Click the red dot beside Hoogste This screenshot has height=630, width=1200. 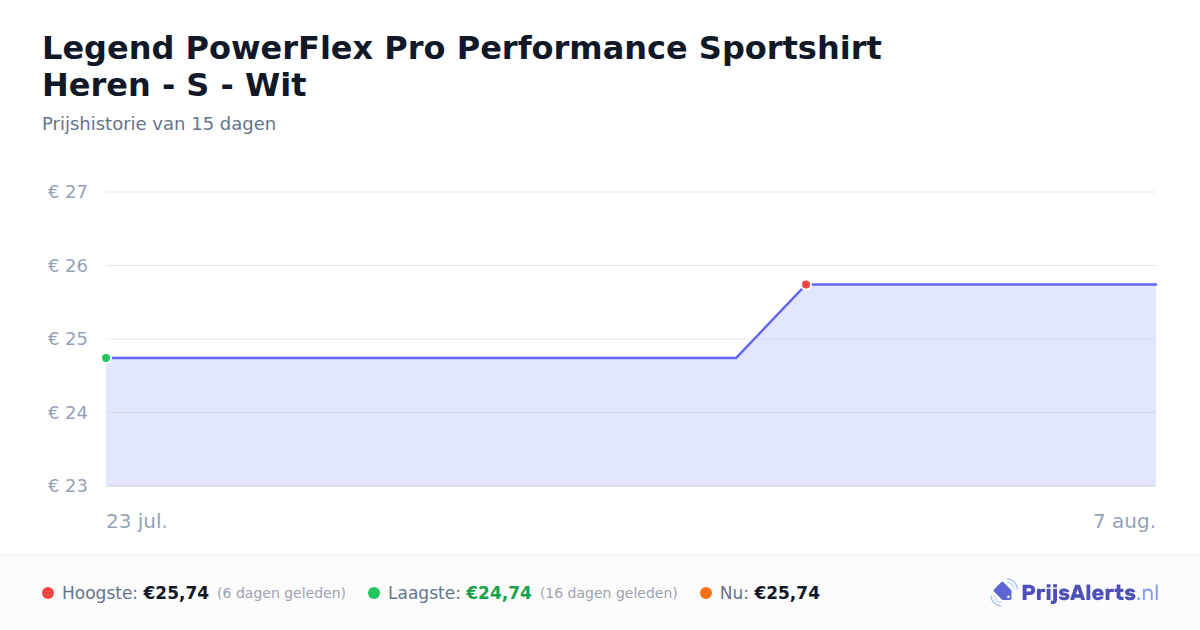48,593
